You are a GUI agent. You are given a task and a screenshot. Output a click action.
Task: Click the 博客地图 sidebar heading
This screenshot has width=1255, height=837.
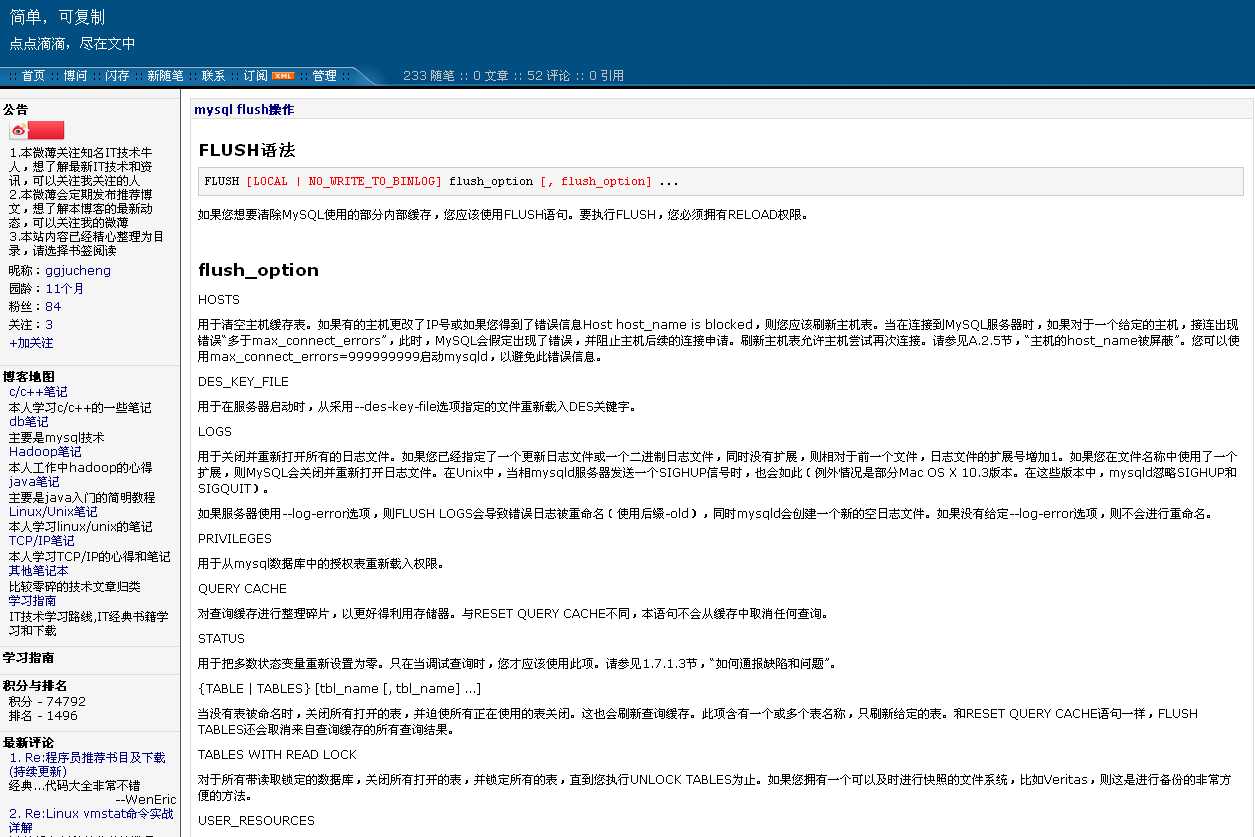pyautogui.click(x=29, y=377)
